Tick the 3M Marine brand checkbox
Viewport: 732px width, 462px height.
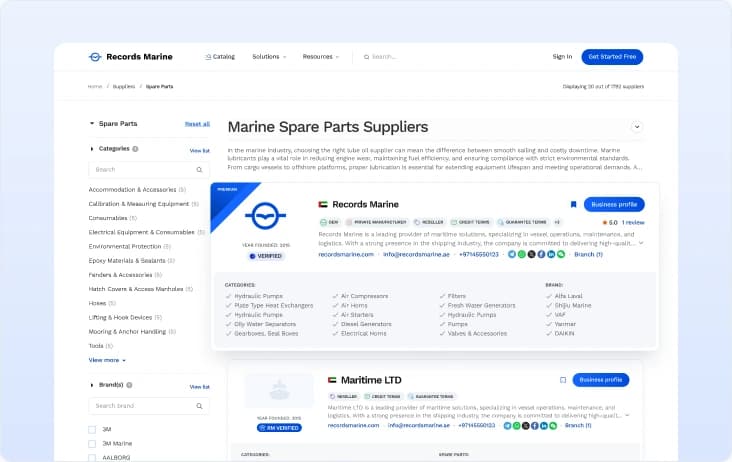tap(92, 444)
